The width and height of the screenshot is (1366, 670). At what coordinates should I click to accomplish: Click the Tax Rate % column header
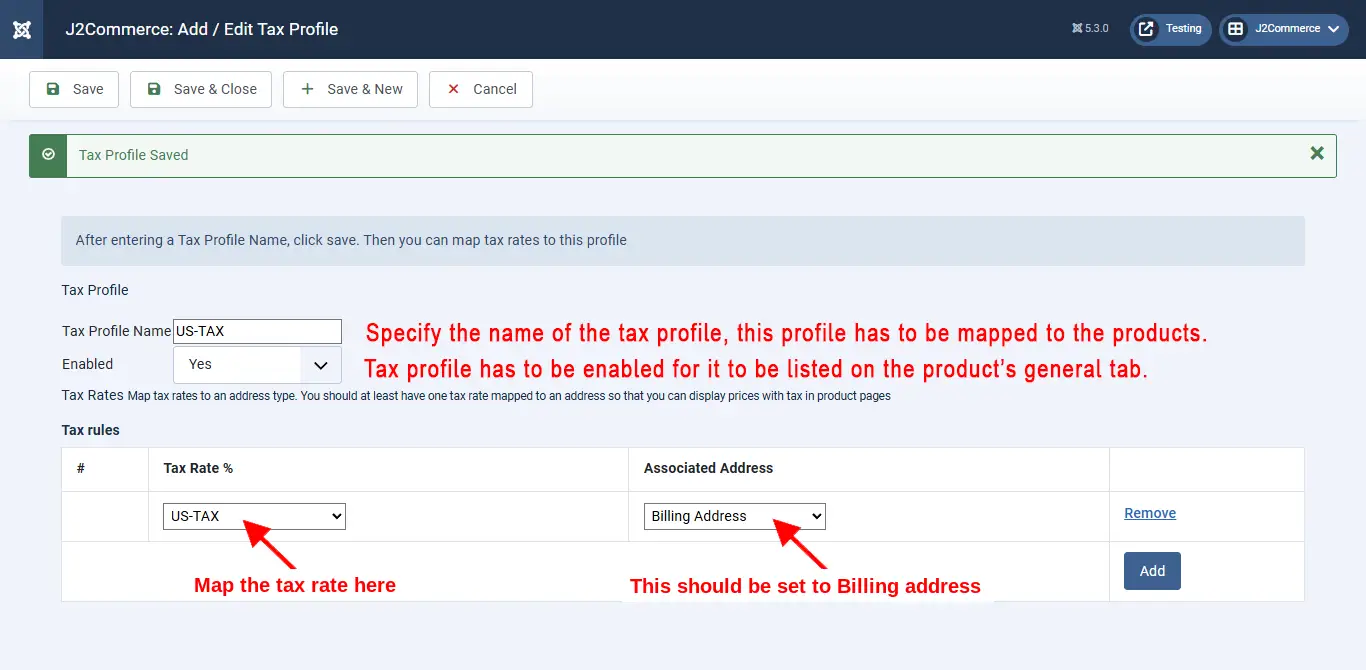coord(198,468)
